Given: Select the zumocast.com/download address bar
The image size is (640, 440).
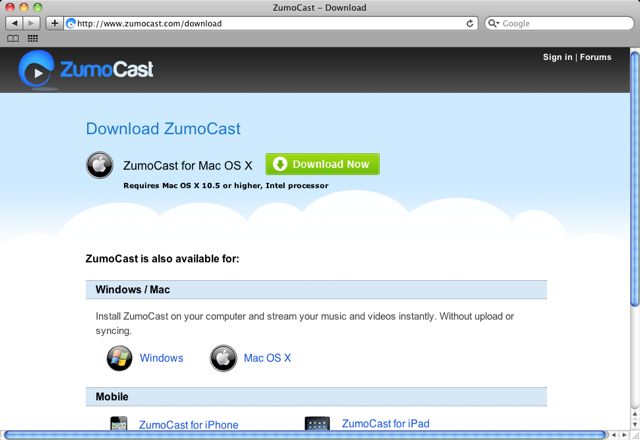Looking at the screenshot, I should pyautogui.click(x=271, y=23).
